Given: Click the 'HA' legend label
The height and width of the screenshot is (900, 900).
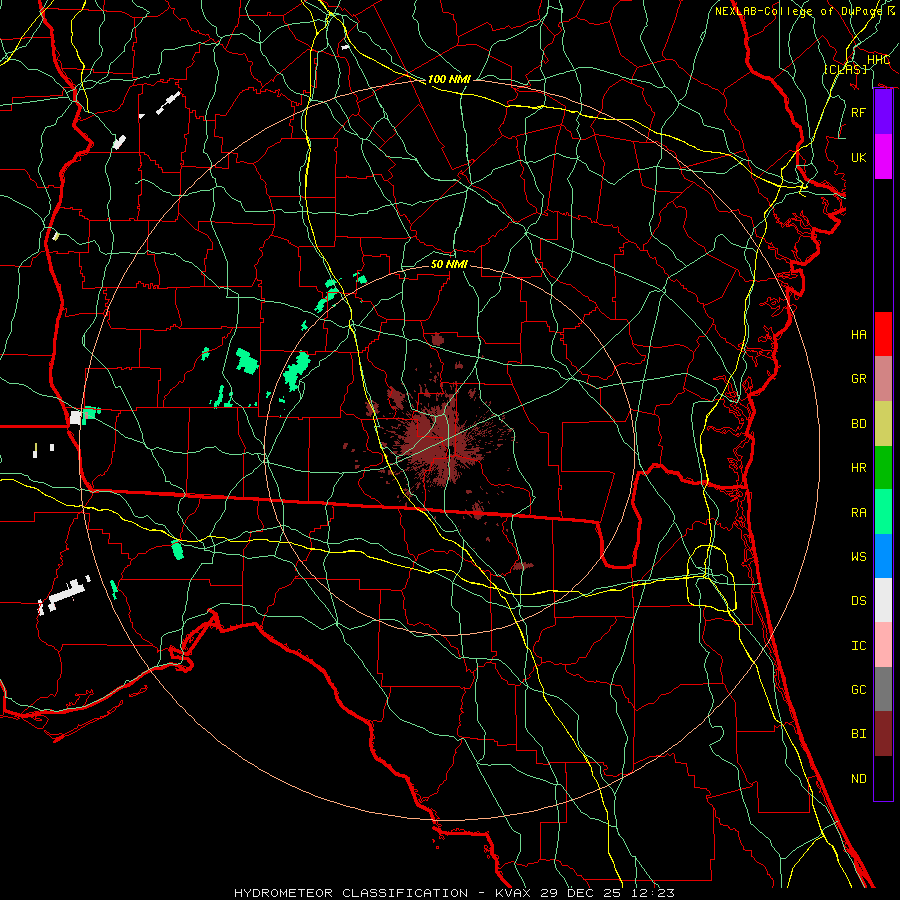Looking at the screenshot, I should point(859,335).
